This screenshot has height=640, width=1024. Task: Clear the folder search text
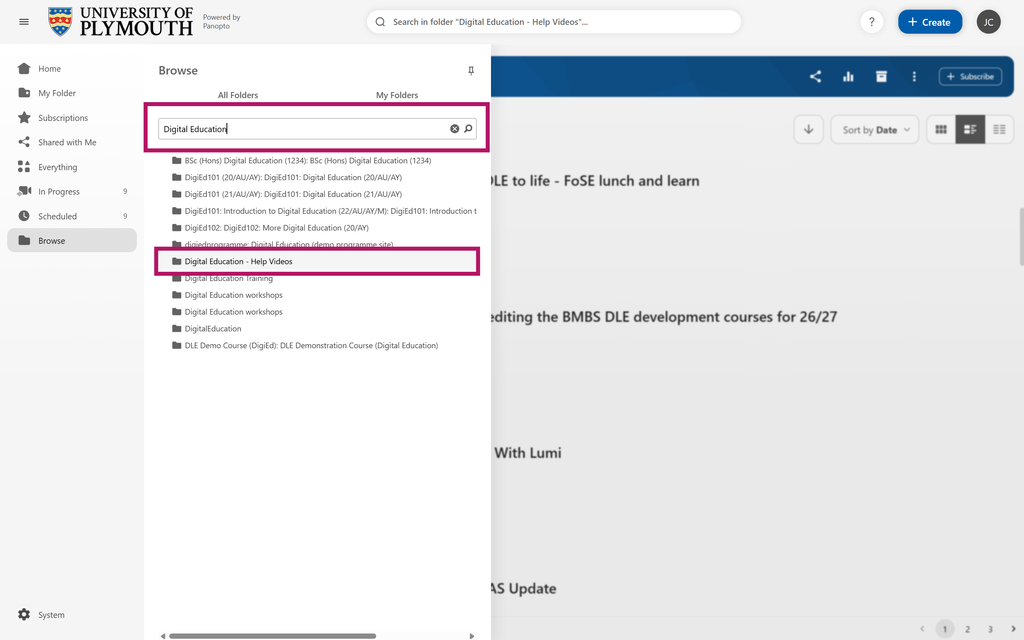click(455, 129)
